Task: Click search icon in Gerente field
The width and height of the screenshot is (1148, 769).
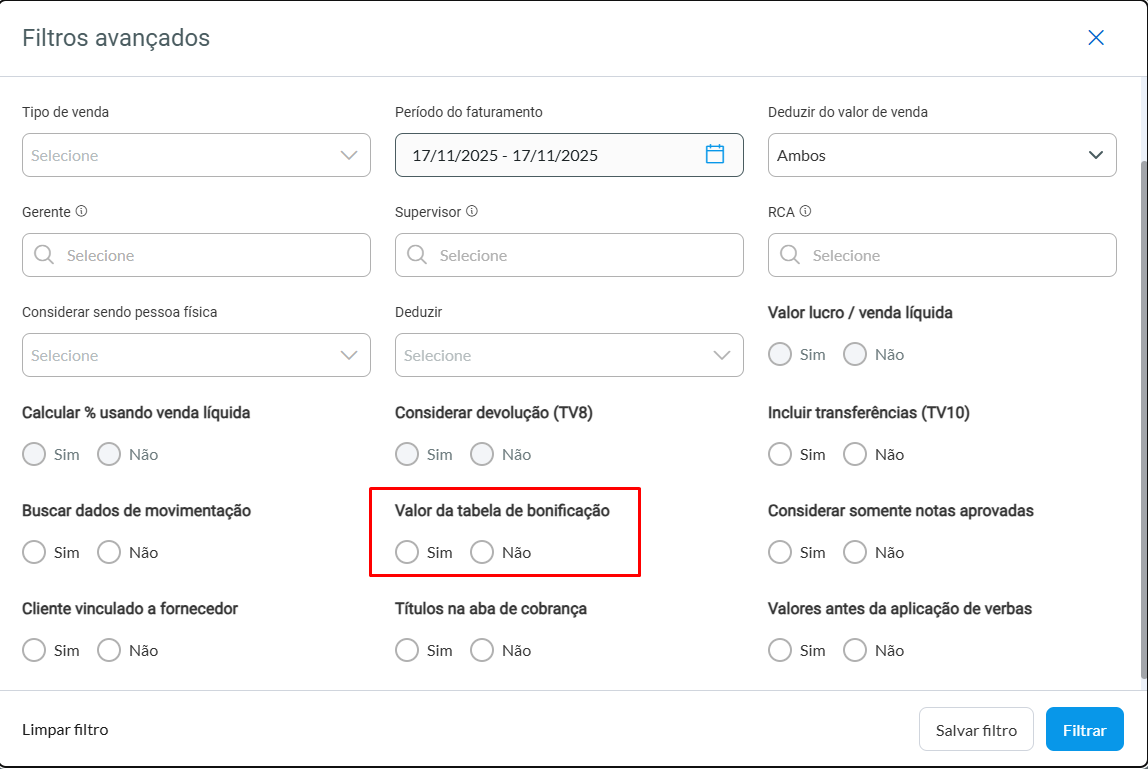Action: 44,255
